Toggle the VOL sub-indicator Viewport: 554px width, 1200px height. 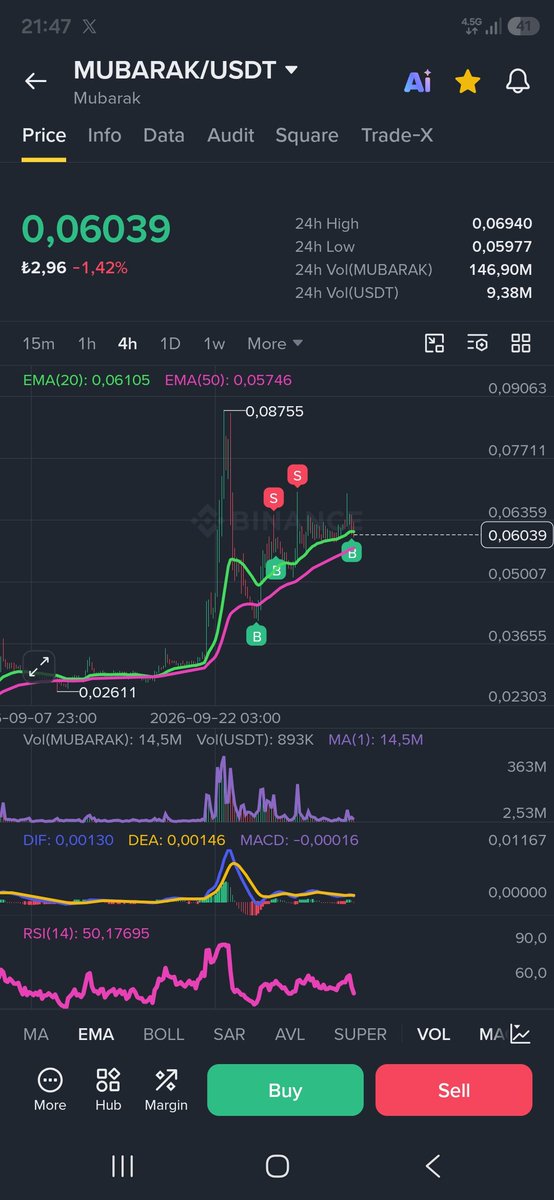coord(434,1034)
